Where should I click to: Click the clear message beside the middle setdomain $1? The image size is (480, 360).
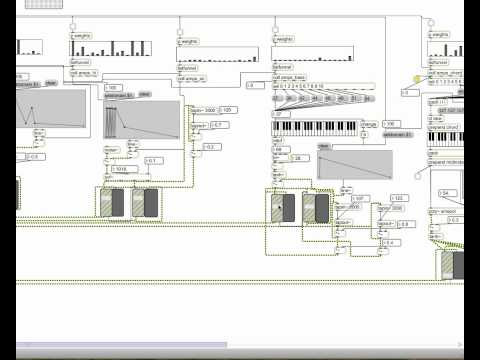[x=145, y=94]
